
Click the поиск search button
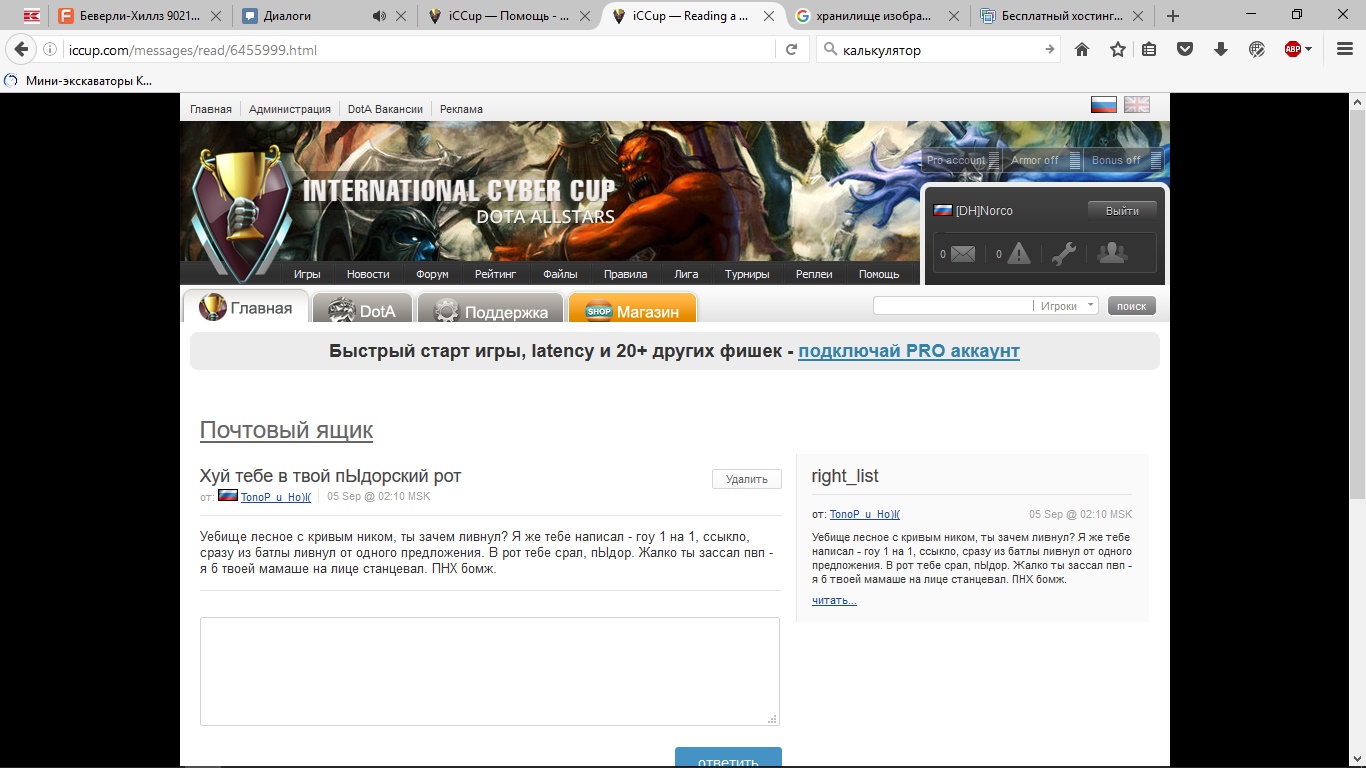[1132, 306]
